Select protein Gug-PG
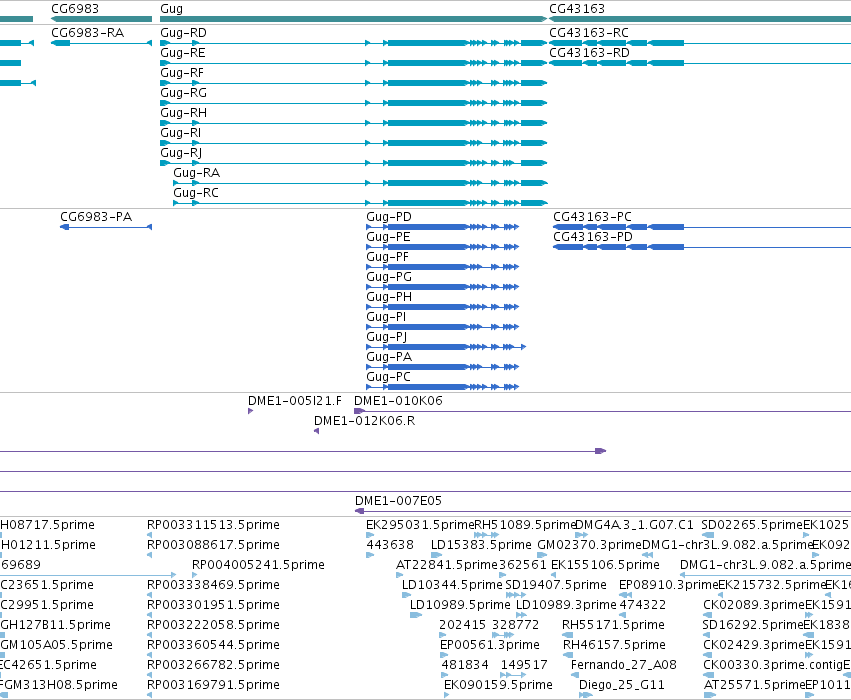This screenshot has height=700, width=851. tap(389, 277)
